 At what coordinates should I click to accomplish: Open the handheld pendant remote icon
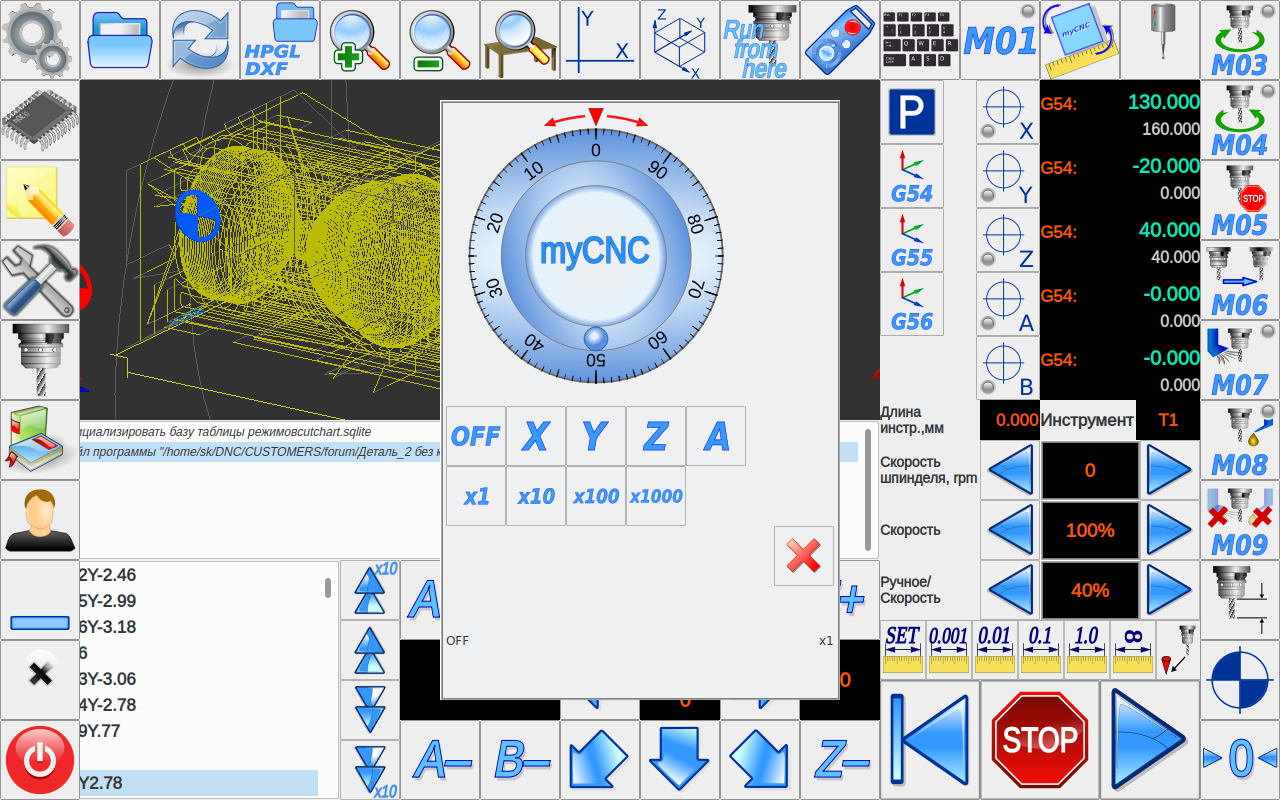pyautogui.click(x=840, y=40)
